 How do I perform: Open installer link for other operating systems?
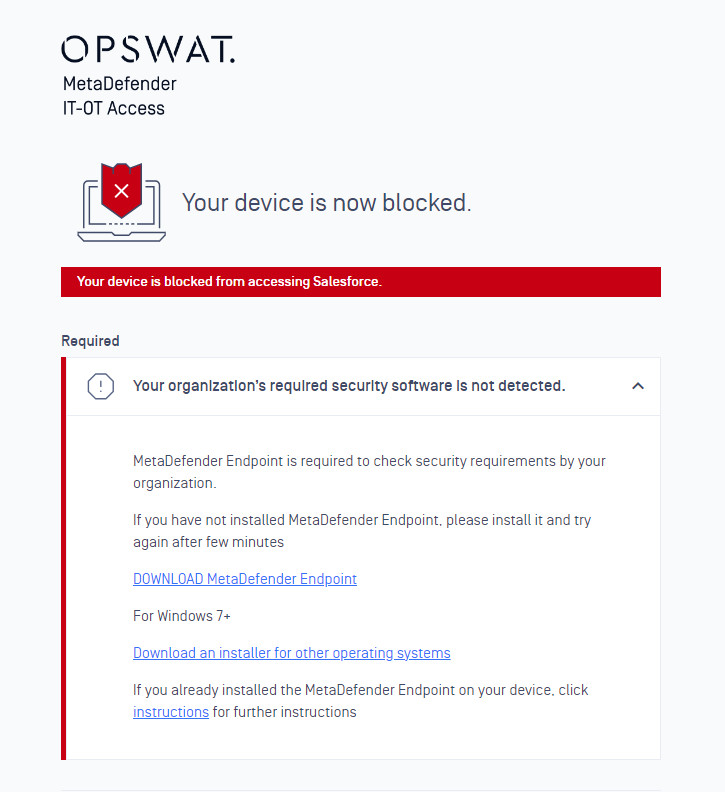pos(292,653)
